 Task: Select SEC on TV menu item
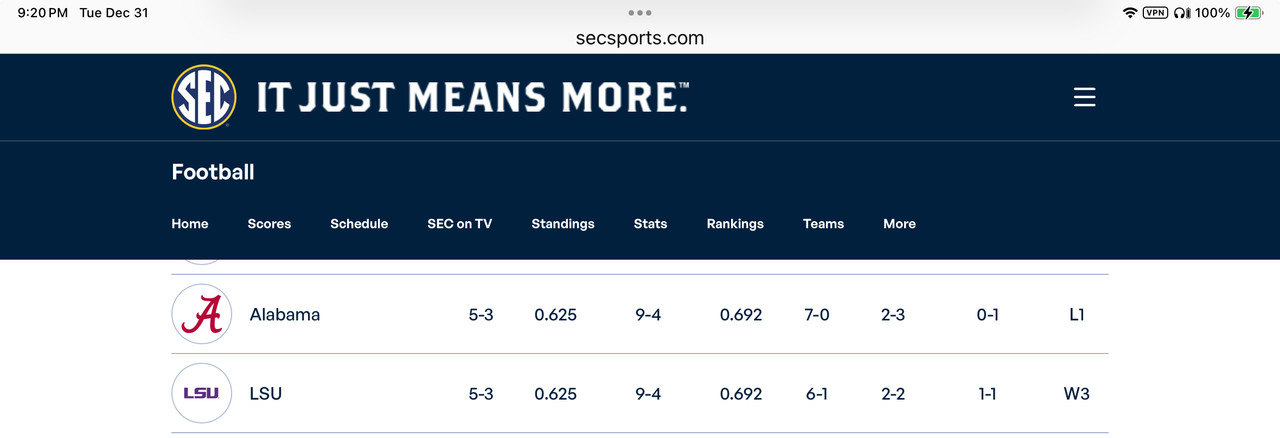coord(460,224)
